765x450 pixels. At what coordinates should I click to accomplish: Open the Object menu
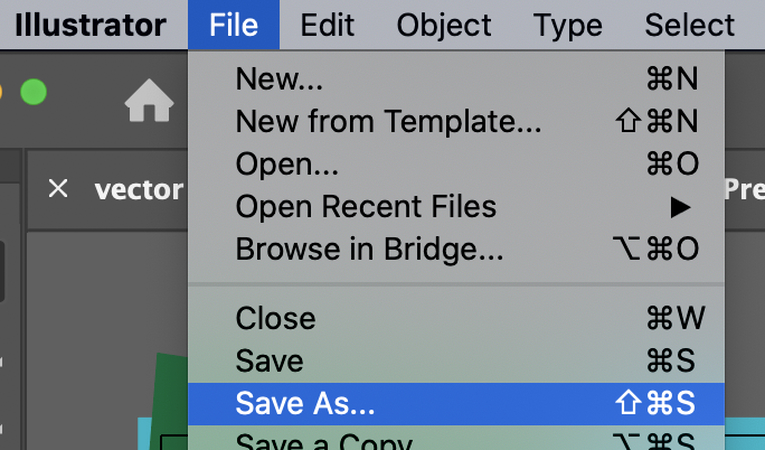point(444,25)
